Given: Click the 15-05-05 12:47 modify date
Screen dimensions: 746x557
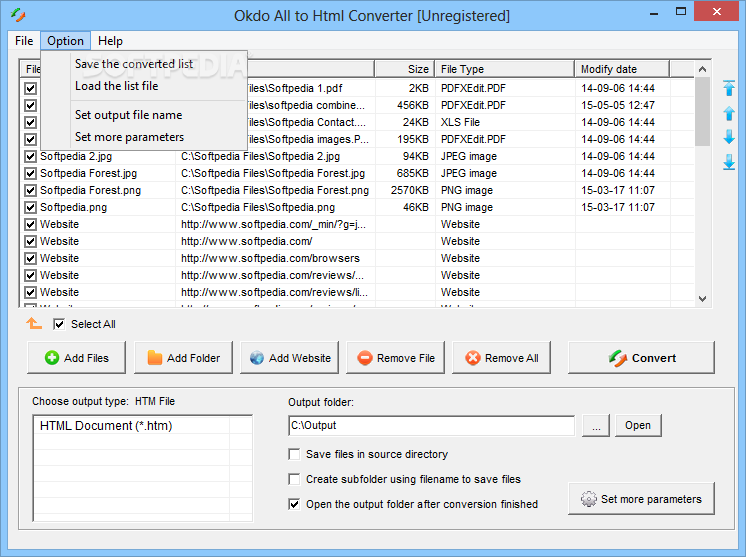Looking at the screenshot, I should (618, 105).
